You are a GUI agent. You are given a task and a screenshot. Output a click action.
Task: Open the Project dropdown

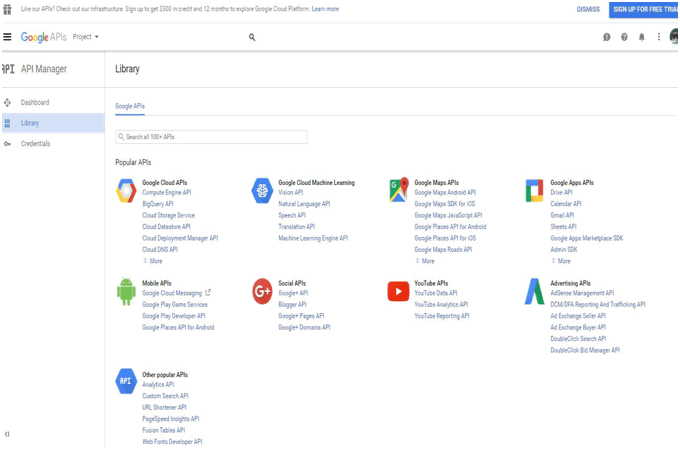coord(85,37)
